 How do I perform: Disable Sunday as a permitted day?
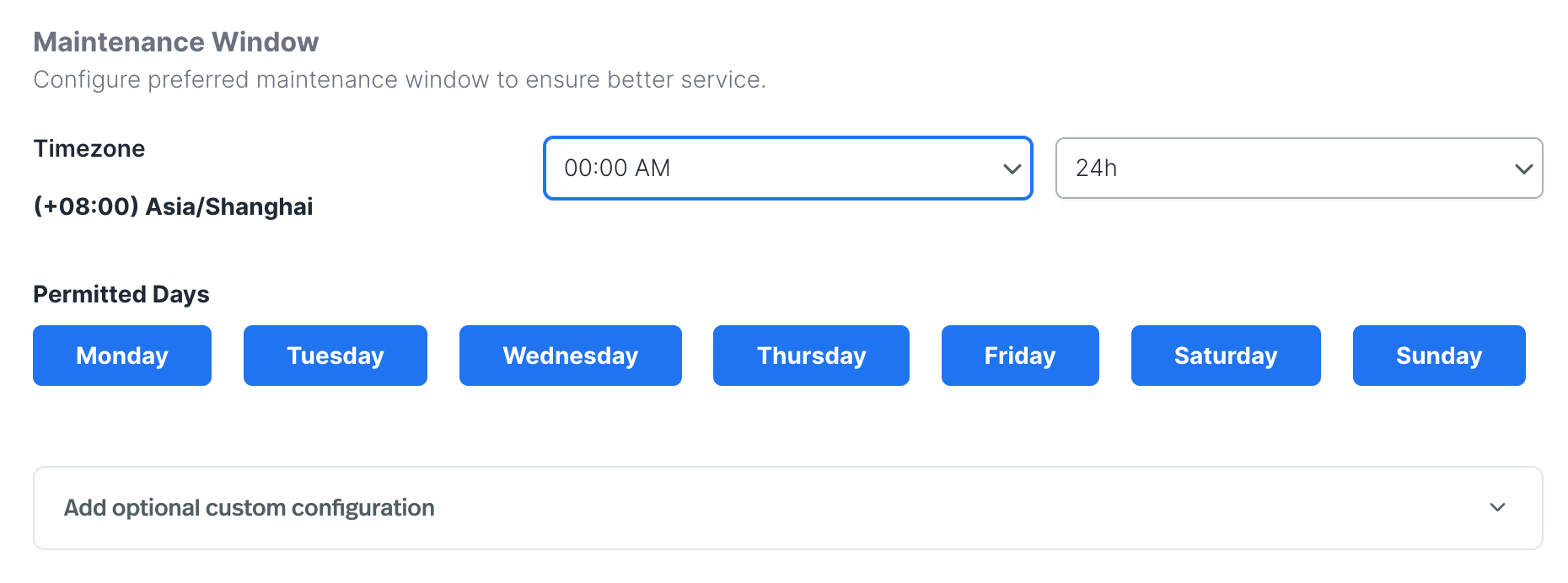(x=1439, y=356)
